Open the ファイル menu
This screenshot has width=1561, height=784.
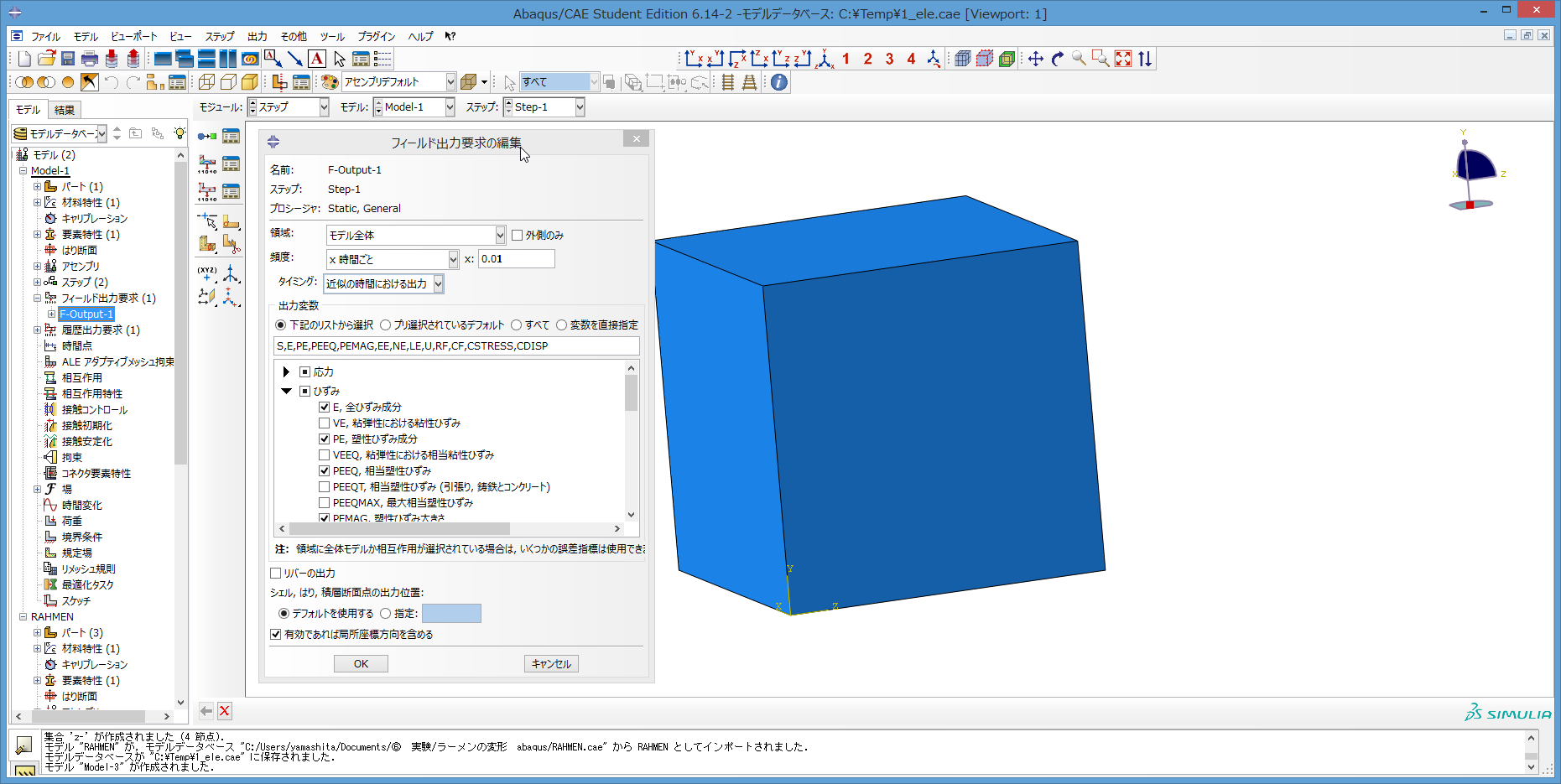(x=45, y=37)
